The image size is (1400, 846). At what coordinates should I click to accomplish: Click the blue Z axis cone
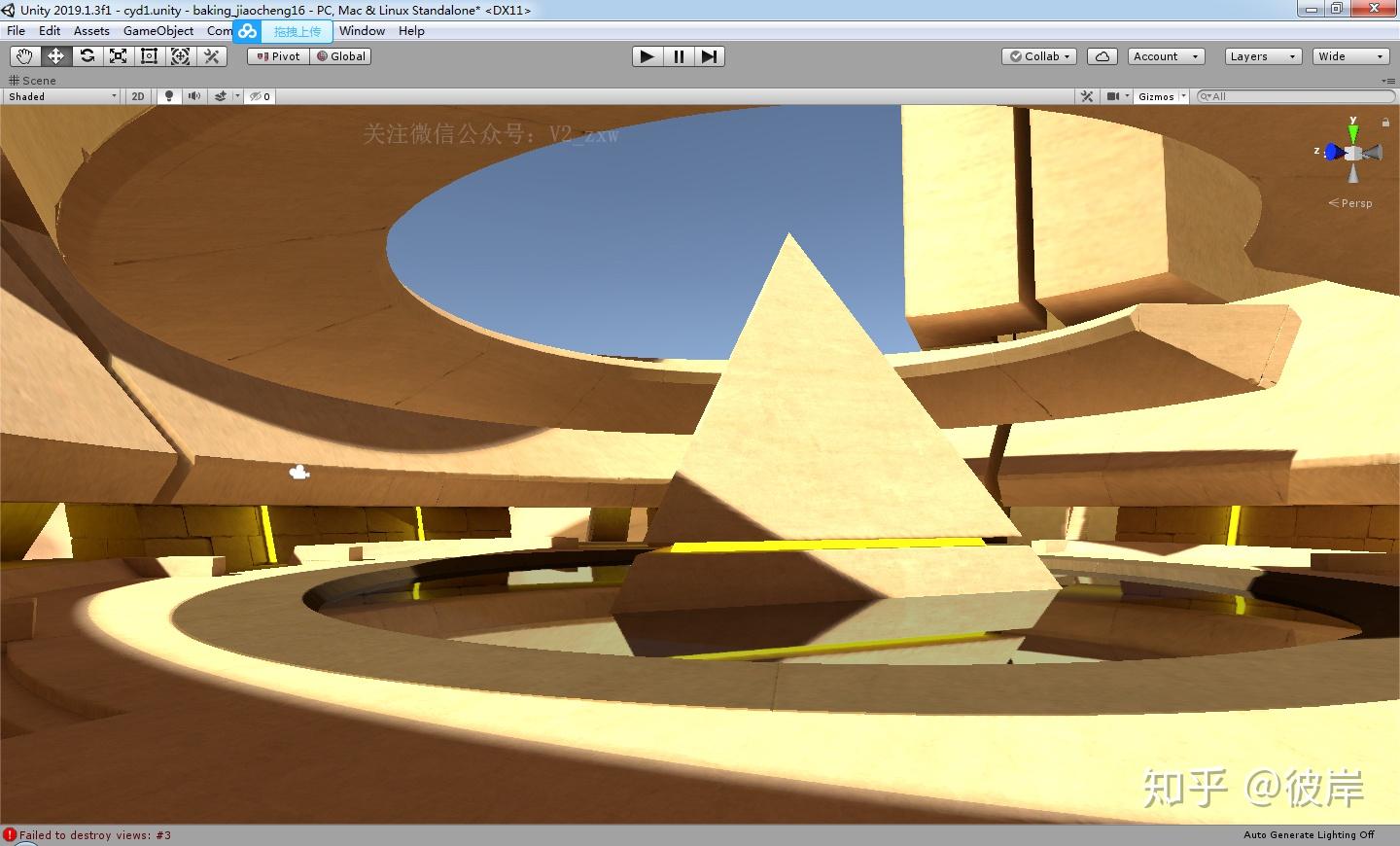tap(1333, 152)
